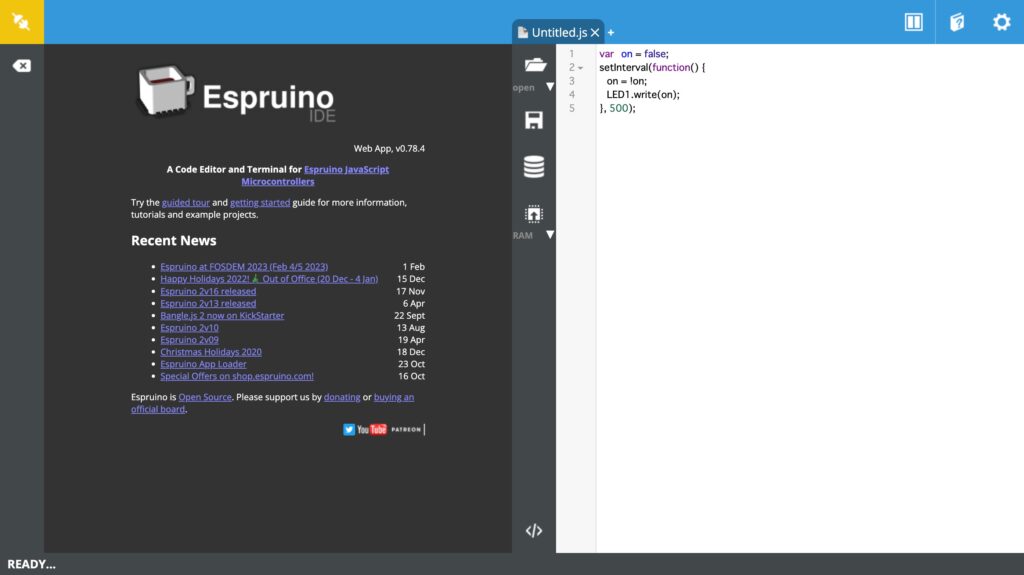
Task: Open settings with the gear icon
Action: click(1001, 22)
